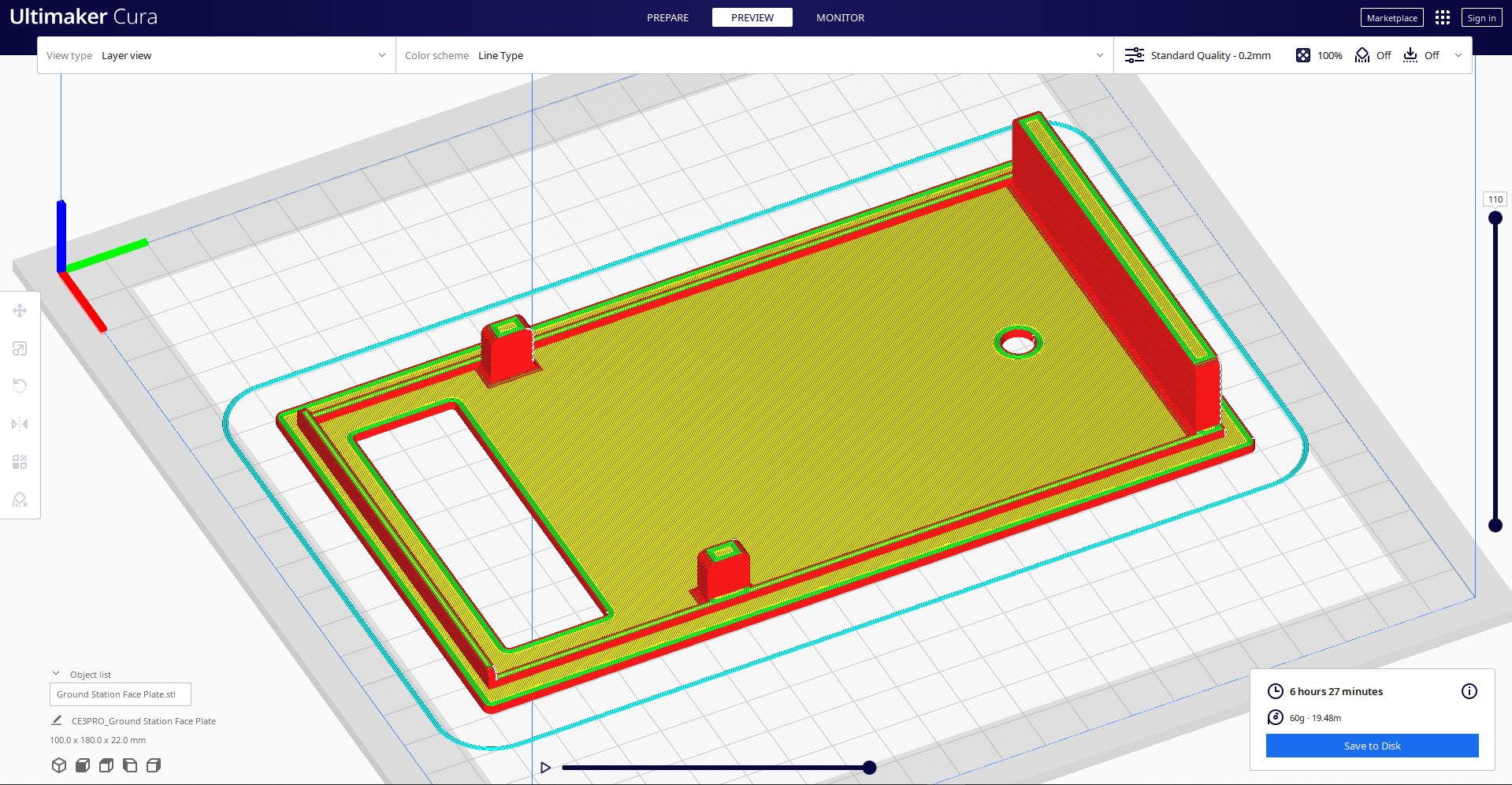Click the Save to Disk button
The width and height of the screenshot is (1512, 785).
1372,746
